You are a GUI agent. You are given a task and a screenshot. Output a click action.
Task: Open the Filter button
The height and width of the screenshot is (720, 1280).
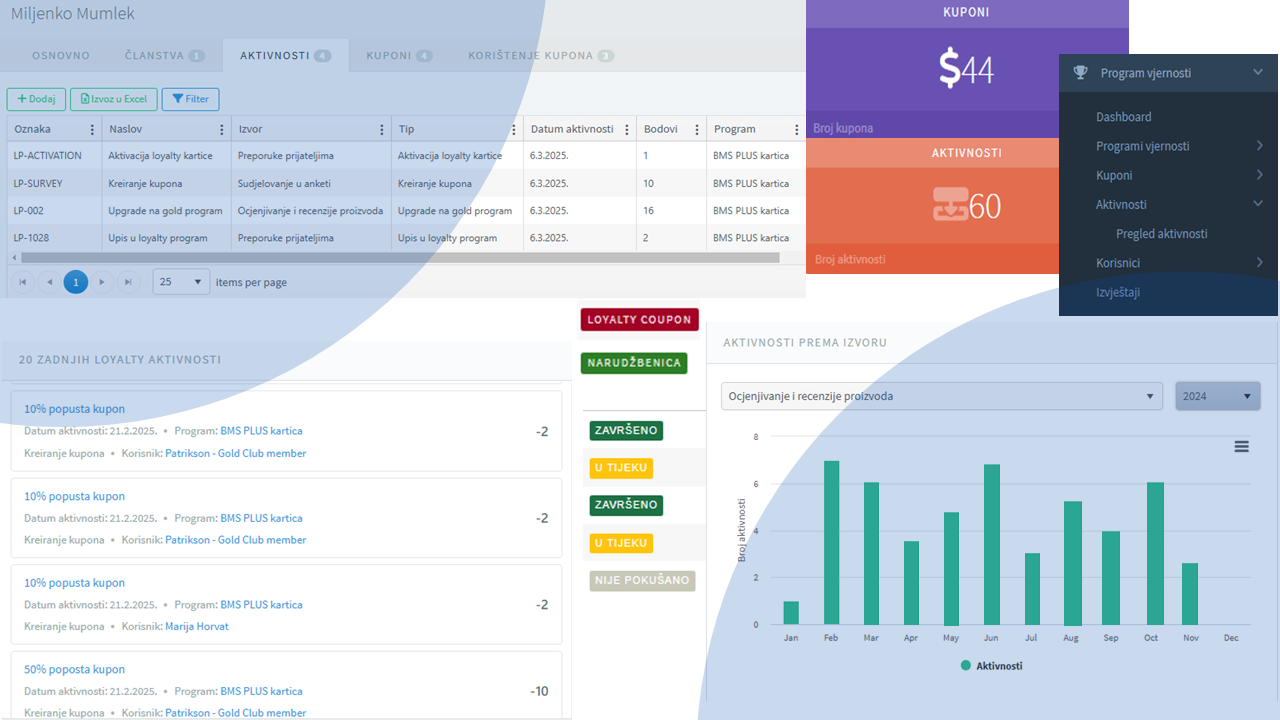pyautogui.click(x=190, y=99)
